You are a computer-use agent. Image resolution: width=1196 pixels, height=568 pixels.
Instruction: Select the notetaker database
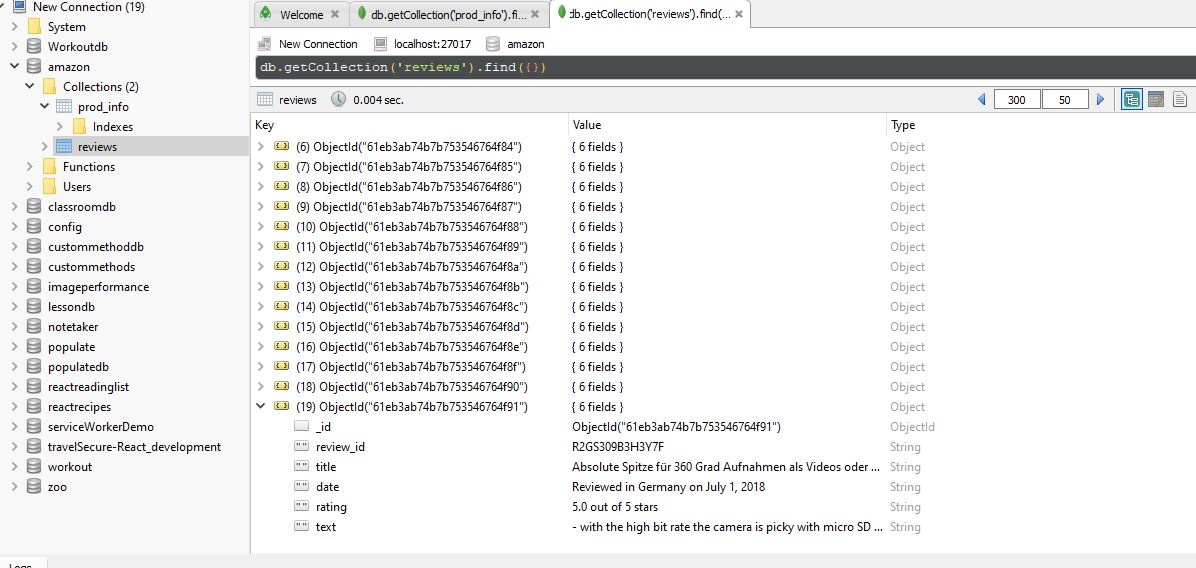point(73,326)
